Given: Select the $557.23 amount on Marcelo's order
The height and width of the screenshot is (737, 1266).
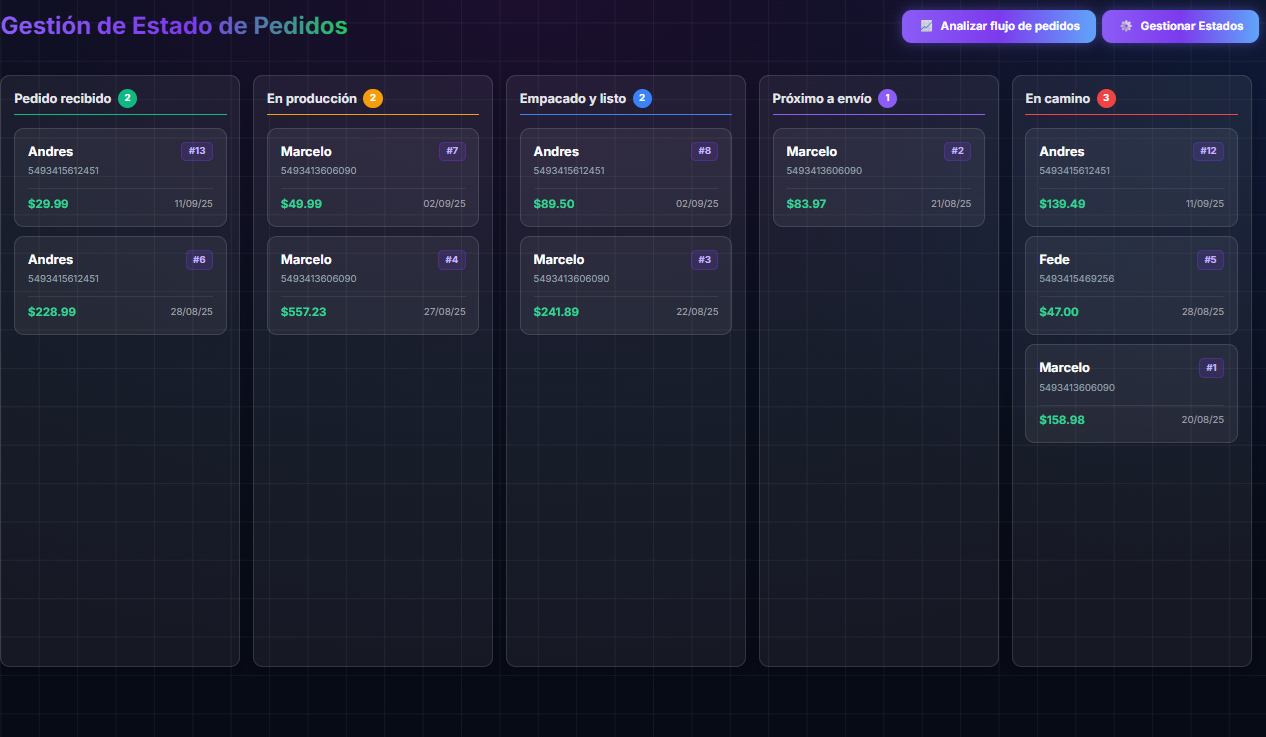Looking at the screenshot, I should pyautogui.click(x=304, y=311).
